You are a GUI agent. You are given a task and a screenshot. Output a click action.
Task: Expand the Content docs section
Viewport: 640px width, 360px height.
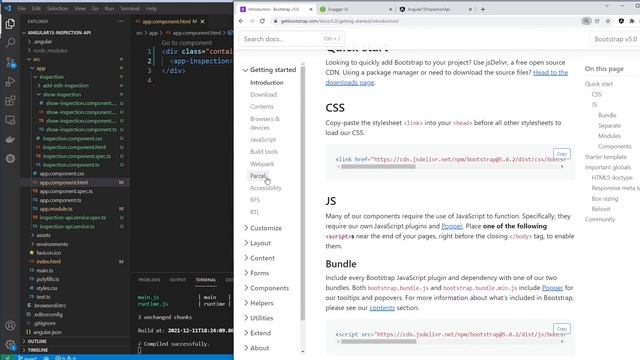pos(259,258)
